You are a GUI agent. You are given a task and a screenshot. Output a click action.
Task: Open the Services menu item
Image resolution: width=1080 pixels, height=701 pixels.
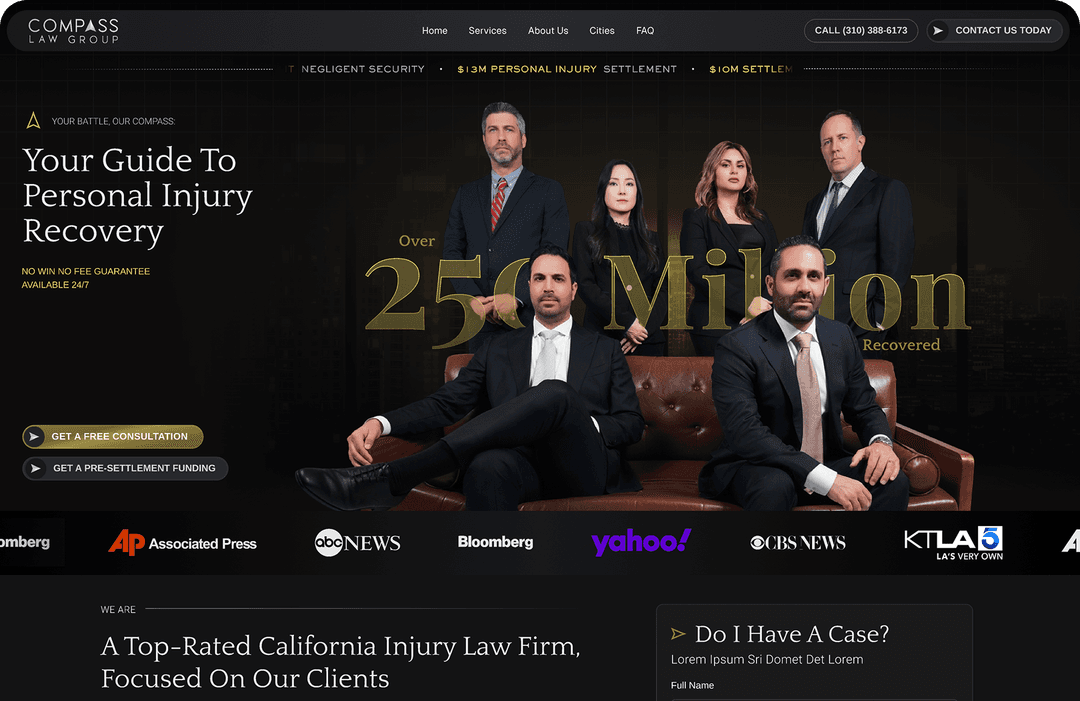(488, 30)
